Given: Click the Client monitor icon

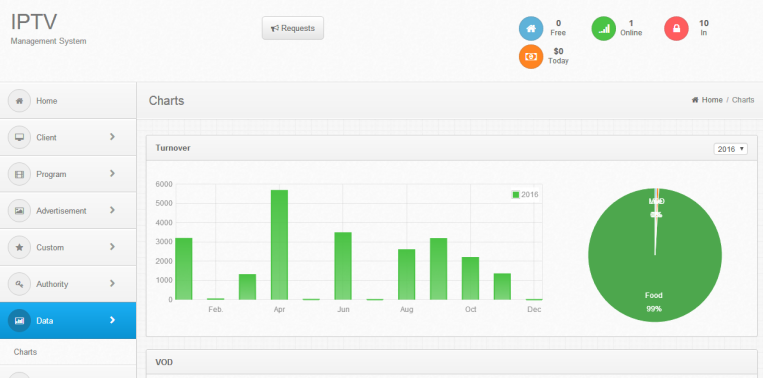Looking at the screenshot, I should 19,137.
